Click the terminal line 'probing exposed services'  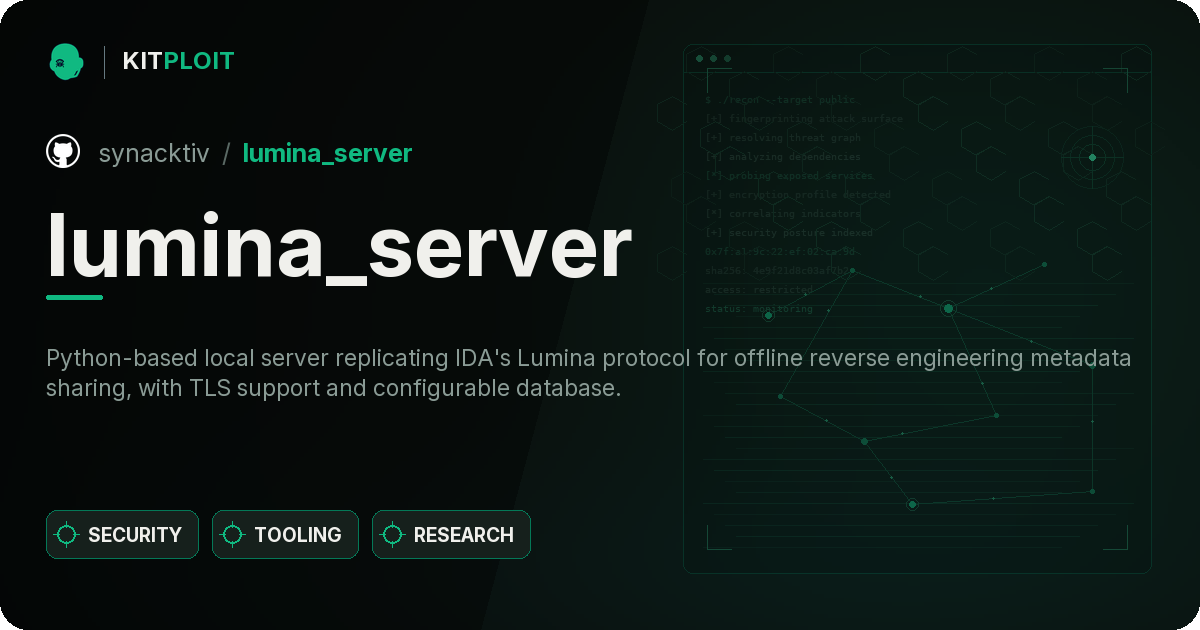(789, 176)
